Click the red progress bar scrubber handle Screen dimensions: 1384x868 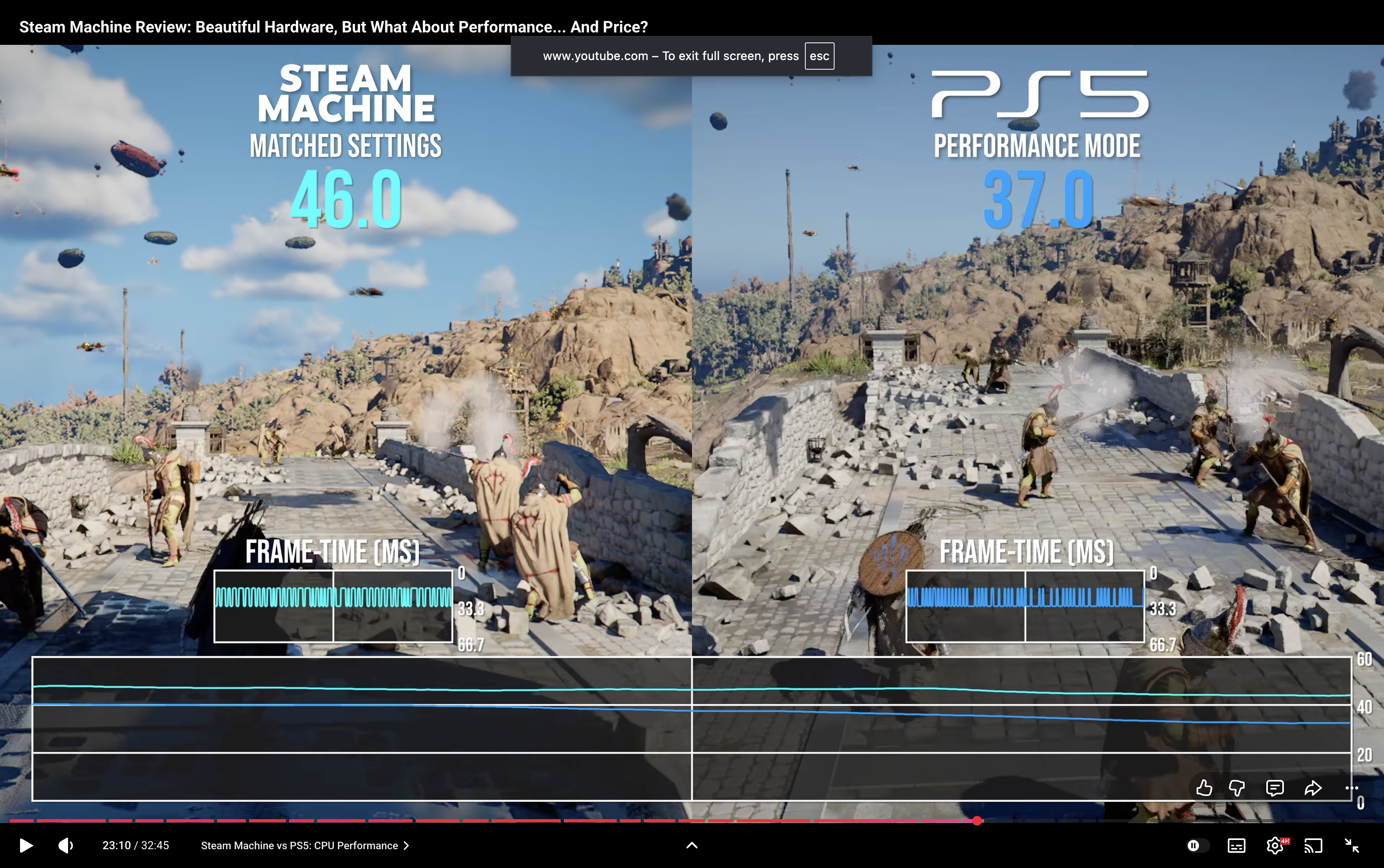(977, 821)
